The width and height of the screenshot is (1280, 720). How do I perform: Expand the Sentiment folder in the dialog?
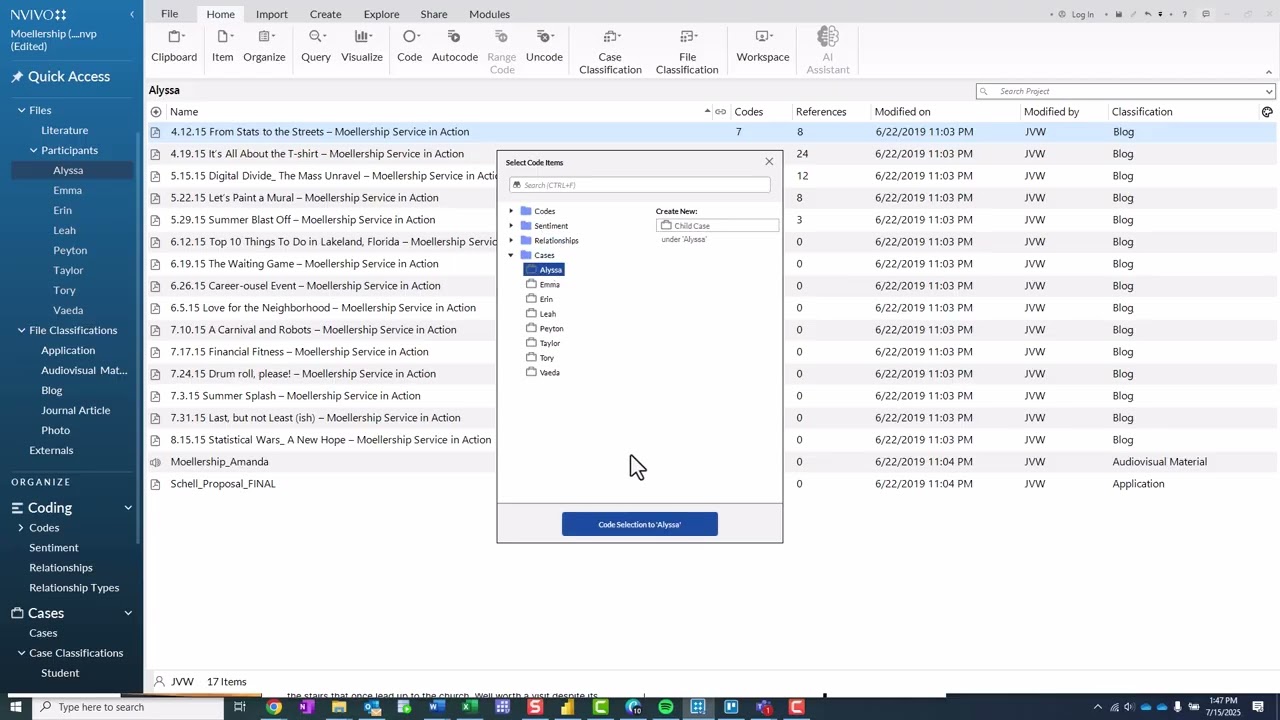pyautogui.click(x=511, y=226)
